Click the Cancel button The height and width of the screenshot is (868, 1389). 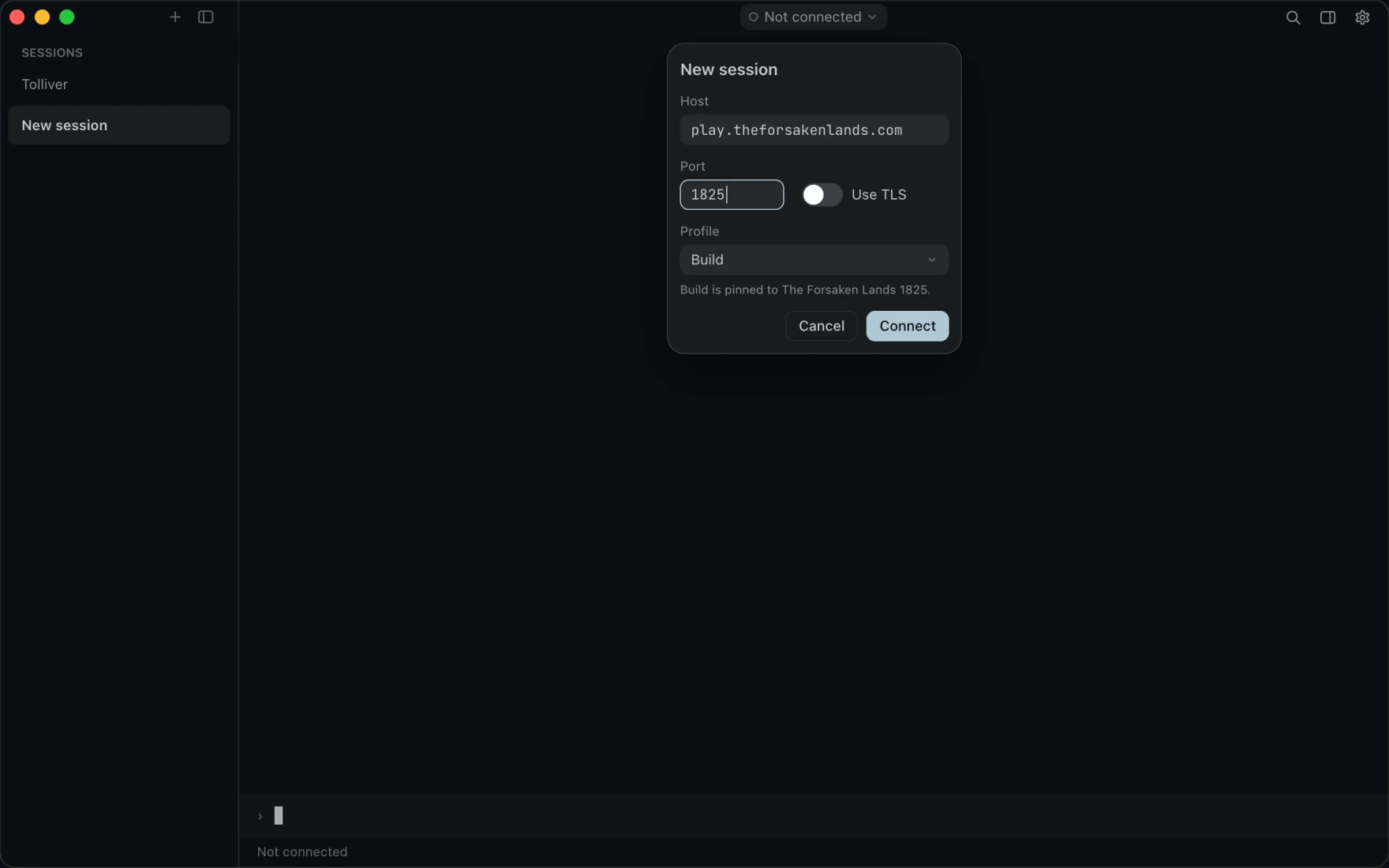(822, 326)
